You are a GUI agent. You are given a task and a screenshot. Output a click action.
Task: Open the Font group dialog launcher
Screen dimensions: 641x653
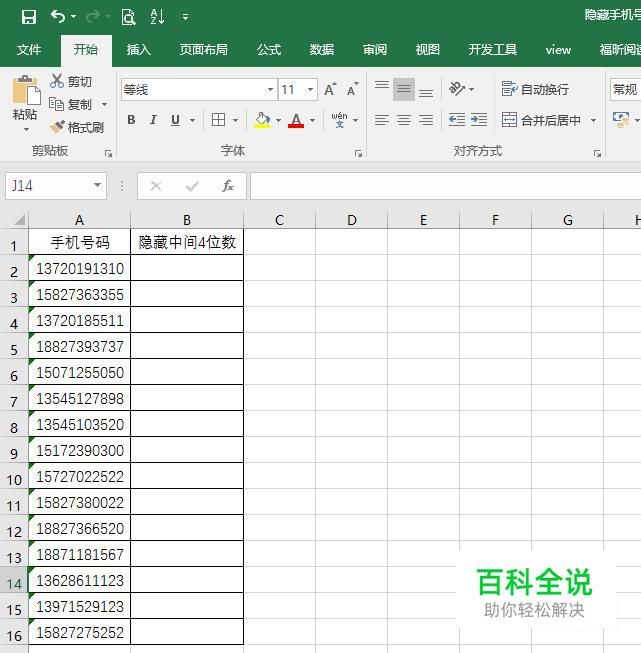tap(358, 154)
